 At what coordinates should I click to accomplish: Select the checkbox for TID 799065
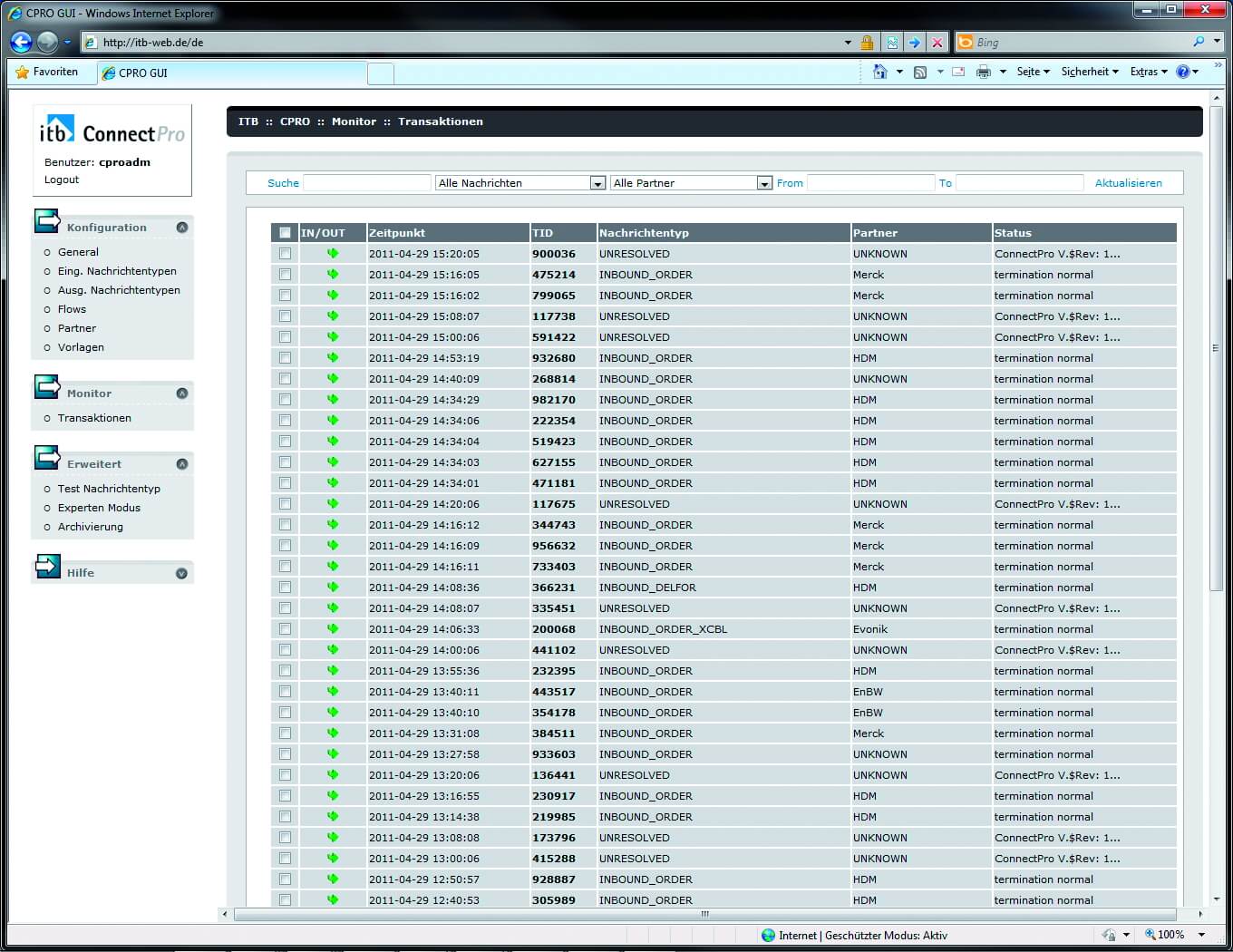pyautogui.click(x=285, y=296)
